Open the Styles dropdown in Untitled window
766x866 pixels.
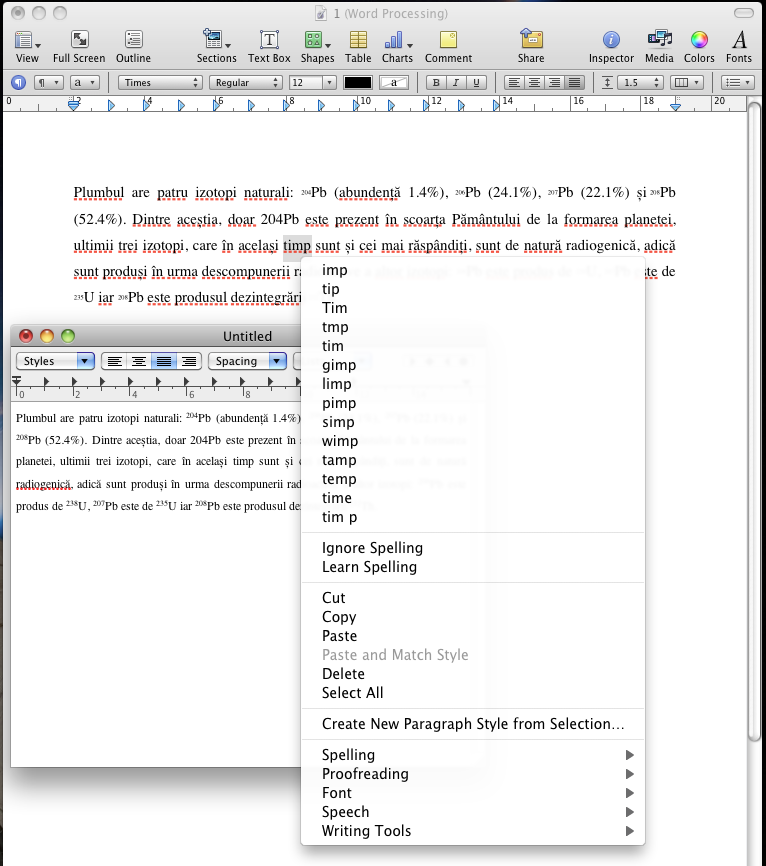(56, 361)
